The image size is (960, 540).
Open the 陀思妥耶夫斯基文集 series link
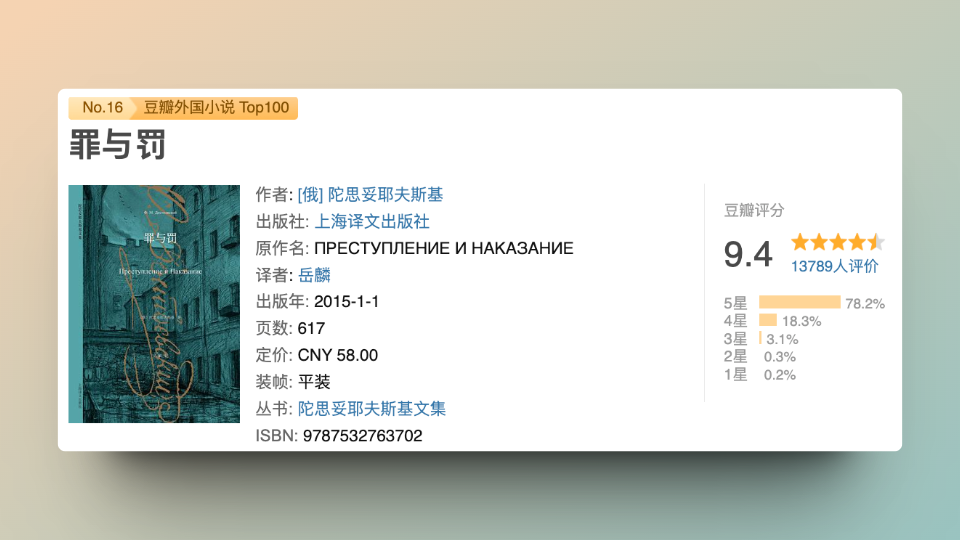coord(371,409)
